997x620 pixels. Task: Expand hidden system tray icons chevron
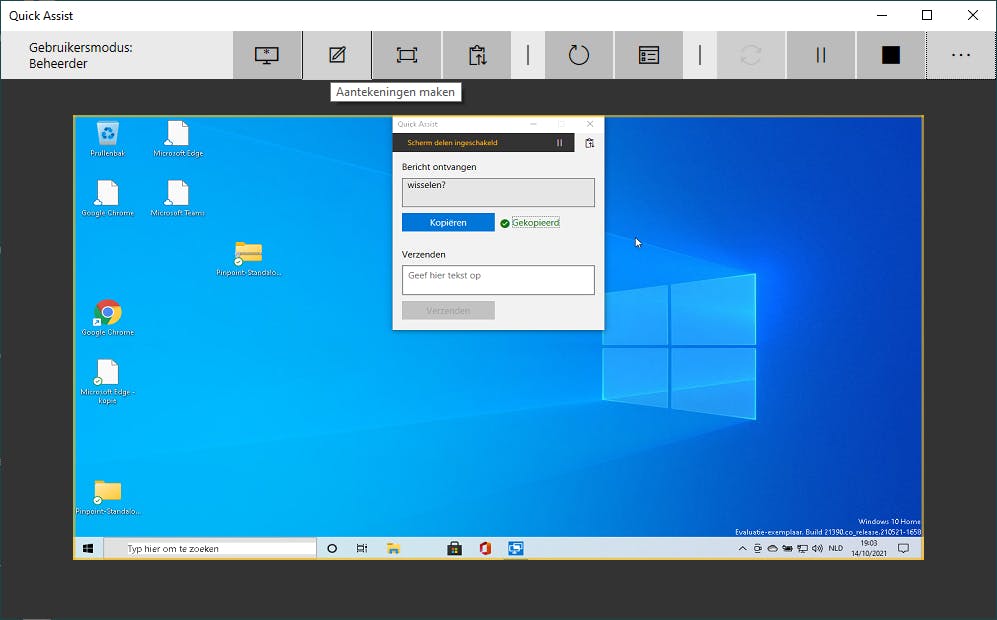coord(742,549)
